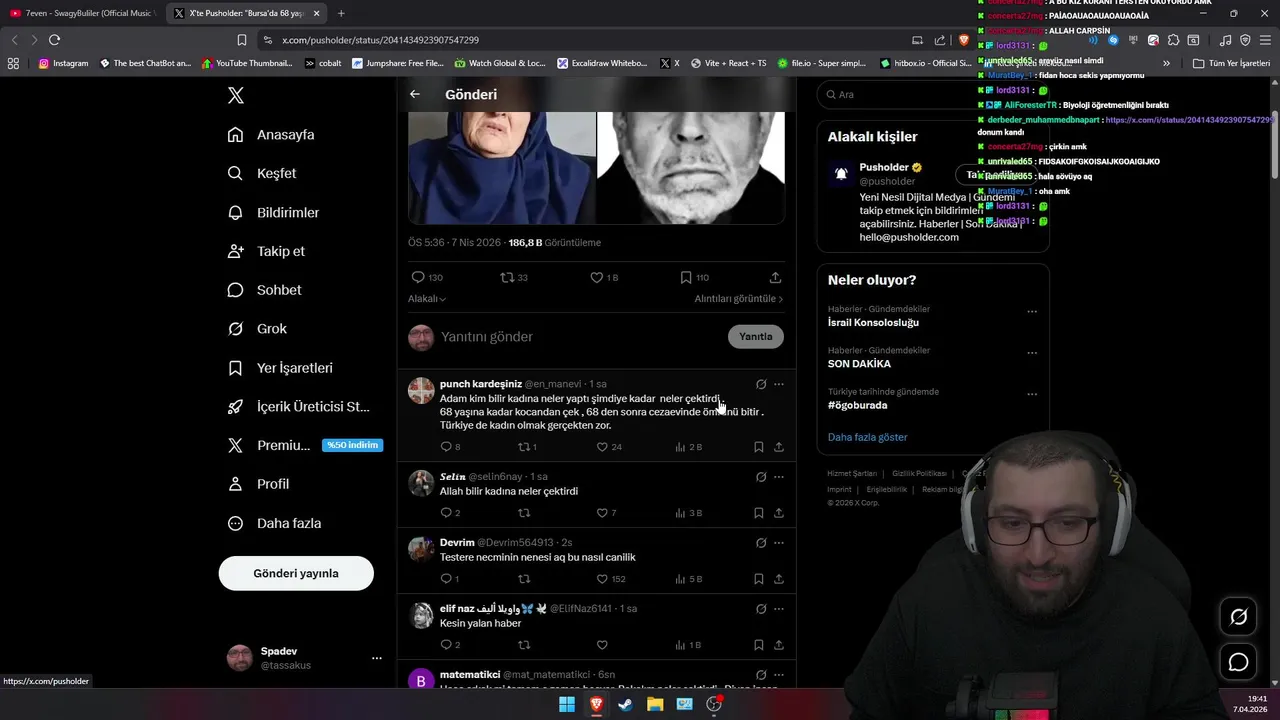The width and height of the screenshot is (1280, 720).
Task: Open Pusholder profile in Alakalı kişiler
Action: tap(884, 167)
